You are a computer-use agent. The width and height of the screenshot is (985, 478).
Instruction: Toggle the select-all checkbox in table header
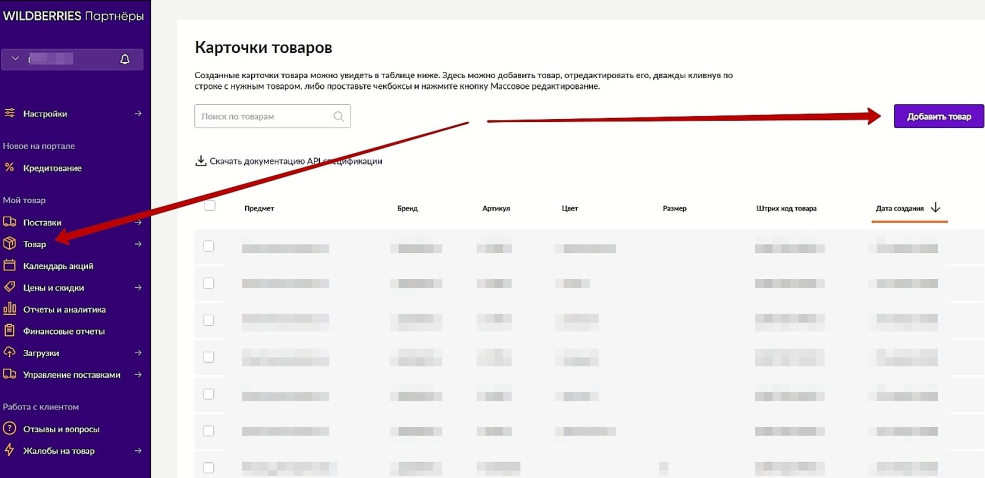(x=209, y=206)
